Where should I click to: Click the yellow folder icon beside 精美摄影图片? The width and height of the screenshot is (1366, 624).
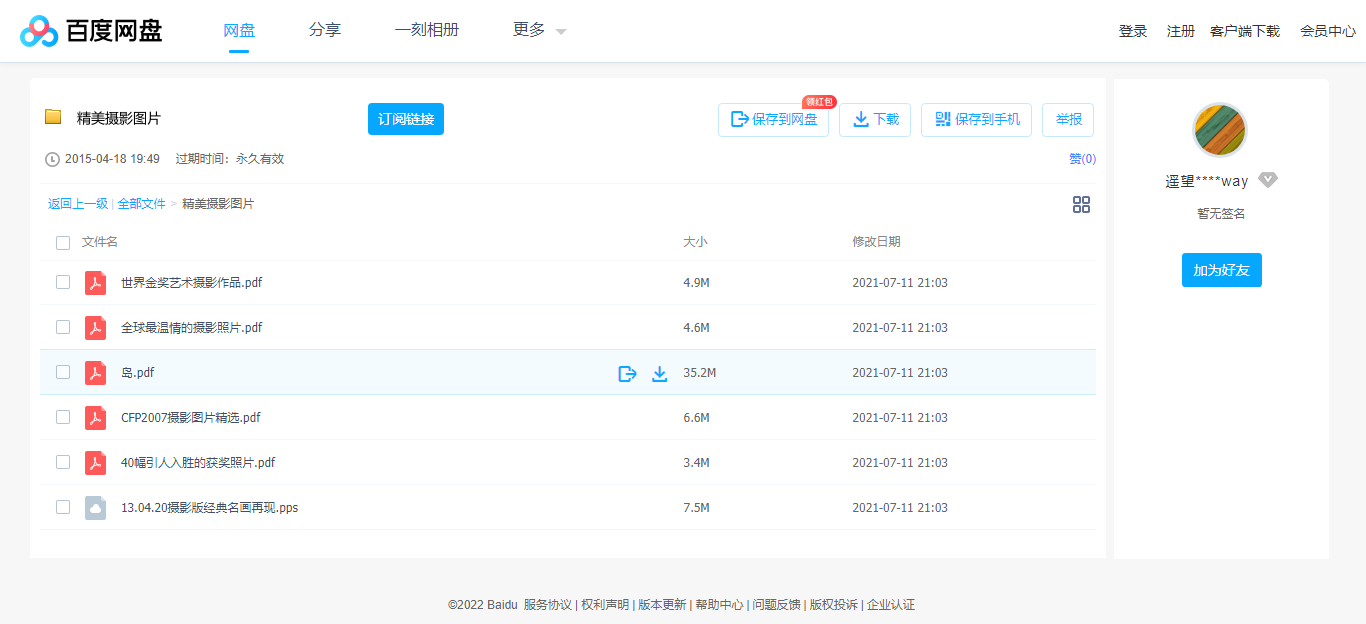[53, 118]
